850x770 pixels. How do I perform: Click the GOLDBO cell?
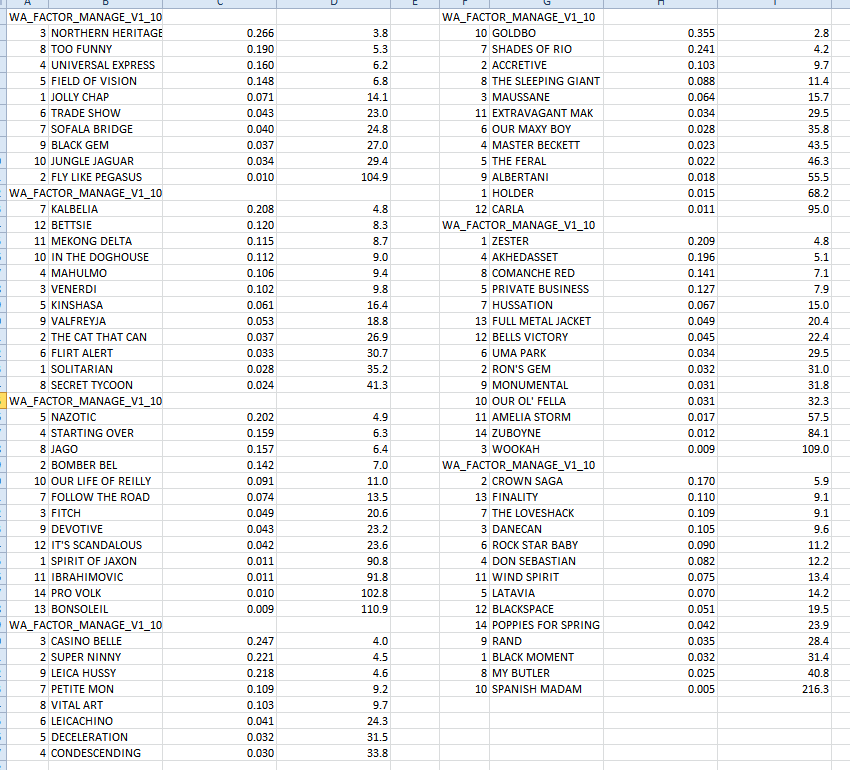coord(546,33)
